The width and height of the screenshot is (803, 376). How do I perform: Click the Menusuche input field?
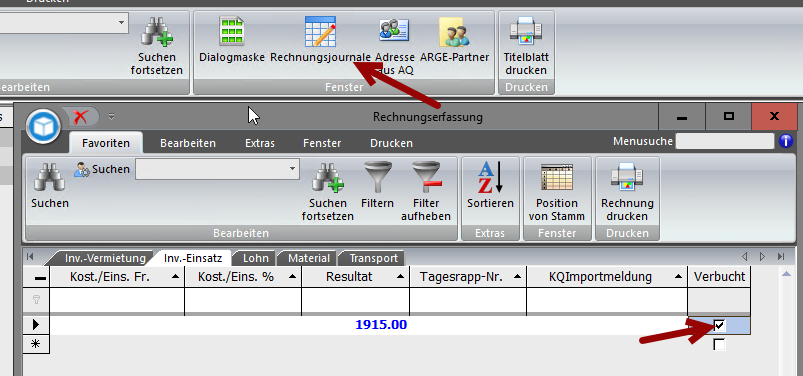pos(725,141)
